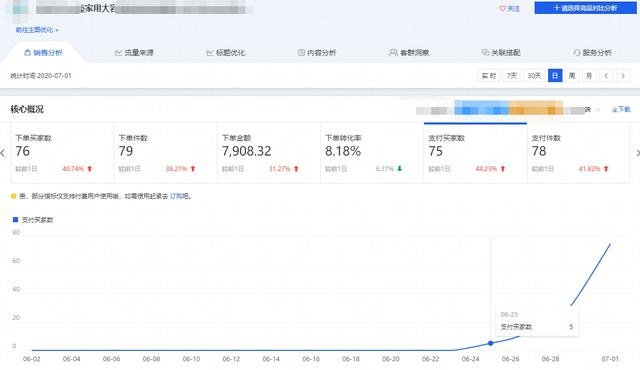Click the 订购 subscribe link
Viewport: 640px width, 370px height.
coord(176,196)
